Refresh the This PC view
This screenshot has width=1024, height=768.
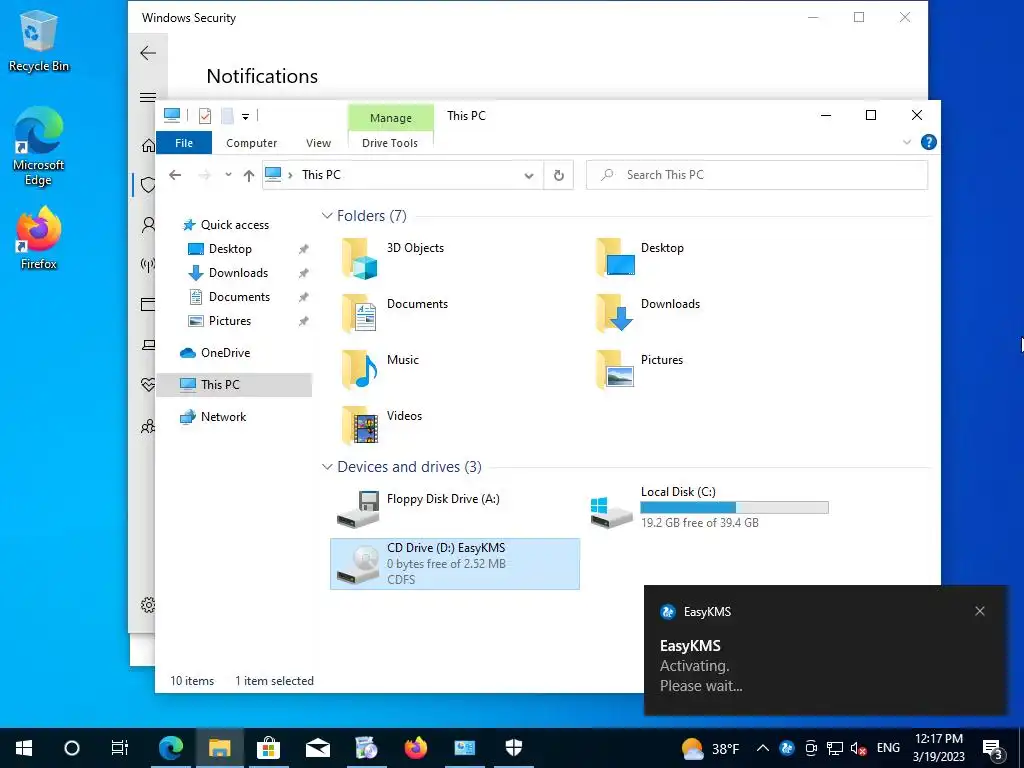[x=558, y=175]
